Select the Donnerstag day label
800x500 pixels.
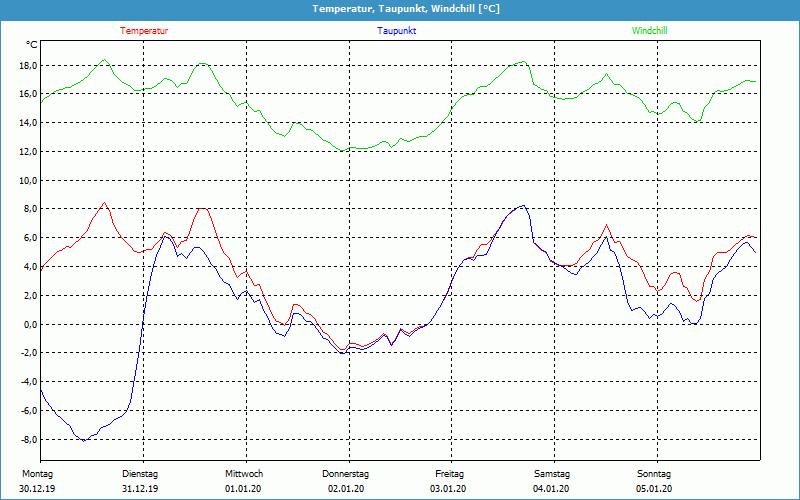(346, 474)
